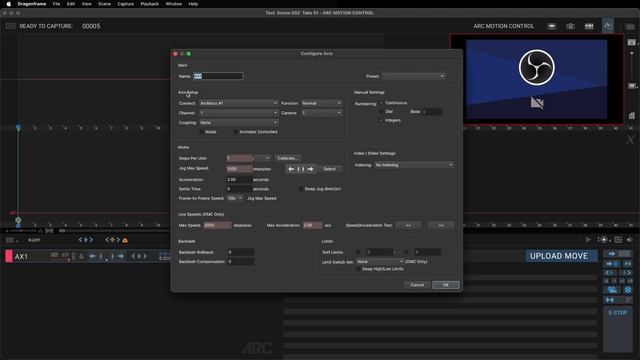Toggle the Integers checkbox
Screen dimensions: 640x360
click(382, 120)
